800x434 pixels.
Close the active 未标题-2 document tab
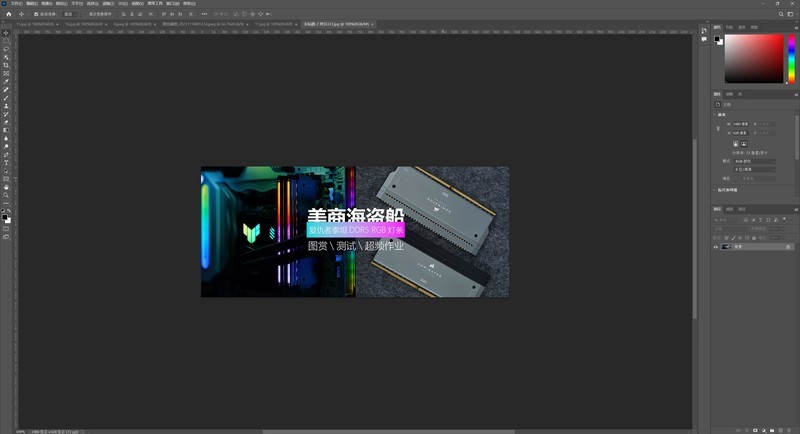point(372,24)
